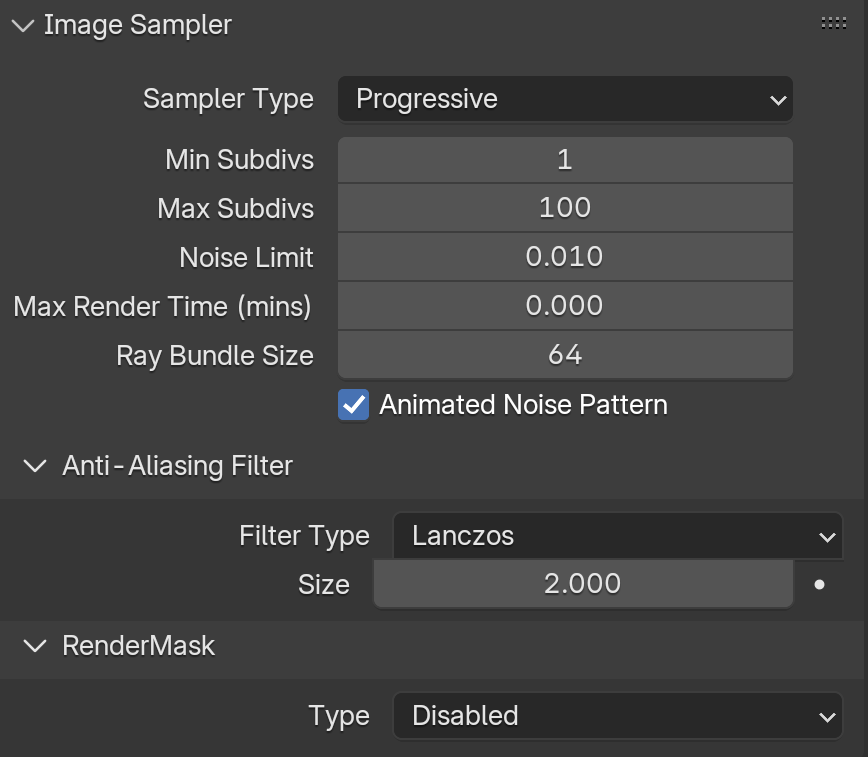This screenshot has height=757, width=868.
Task: Open the Filter Type Lanczos dropdown
Action: [618, 535]
